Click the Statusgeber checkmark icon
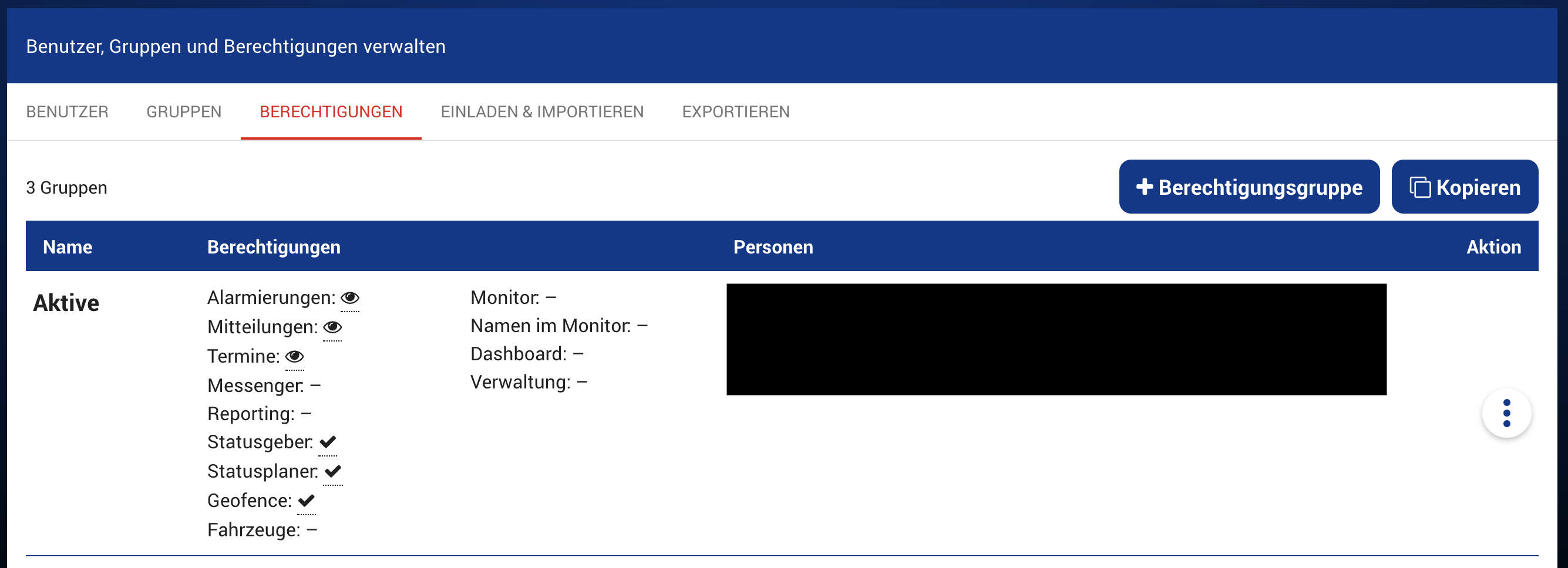 coord(328,442)
